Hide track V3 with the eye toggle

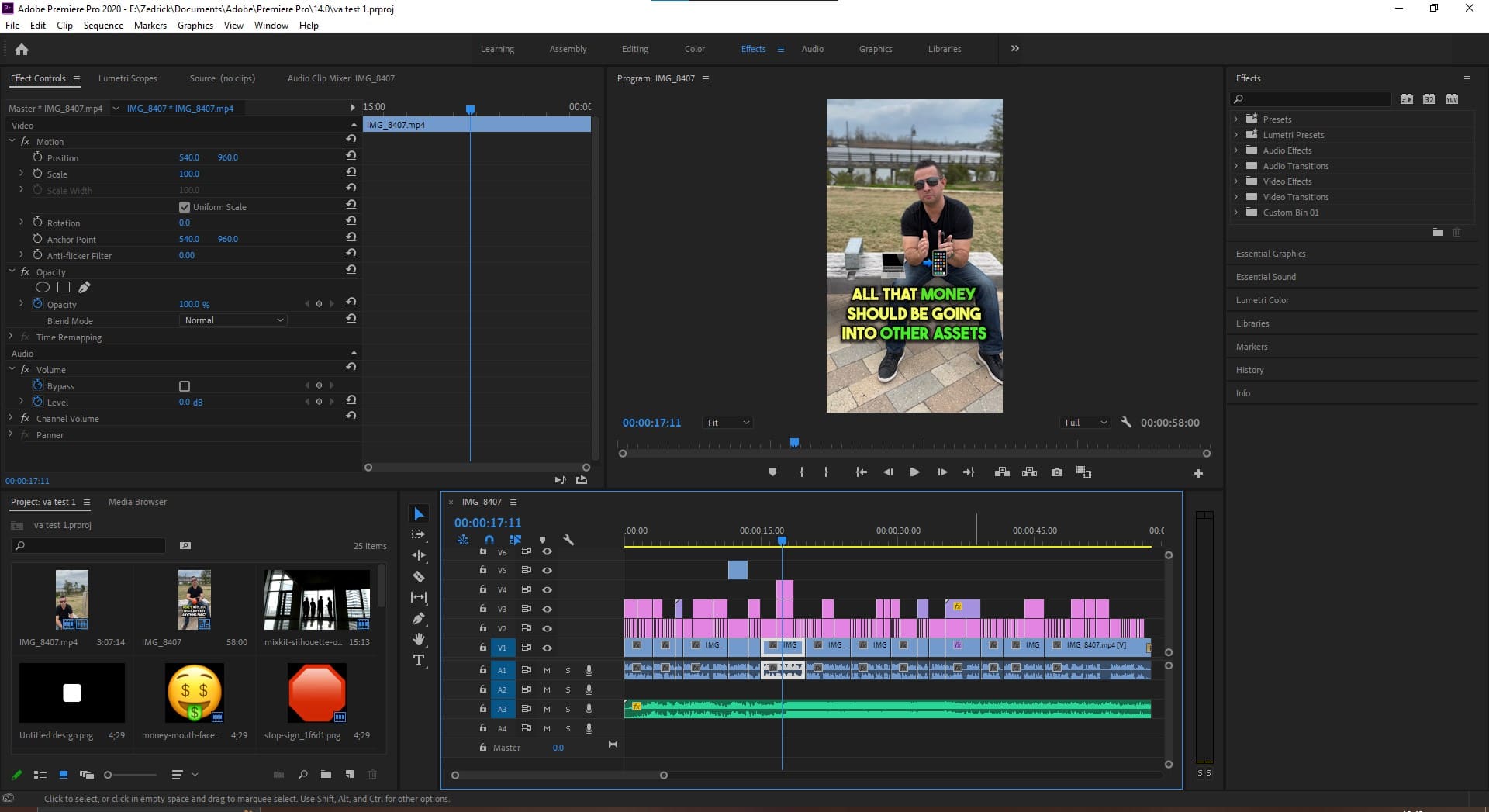[x=547, y=609]
